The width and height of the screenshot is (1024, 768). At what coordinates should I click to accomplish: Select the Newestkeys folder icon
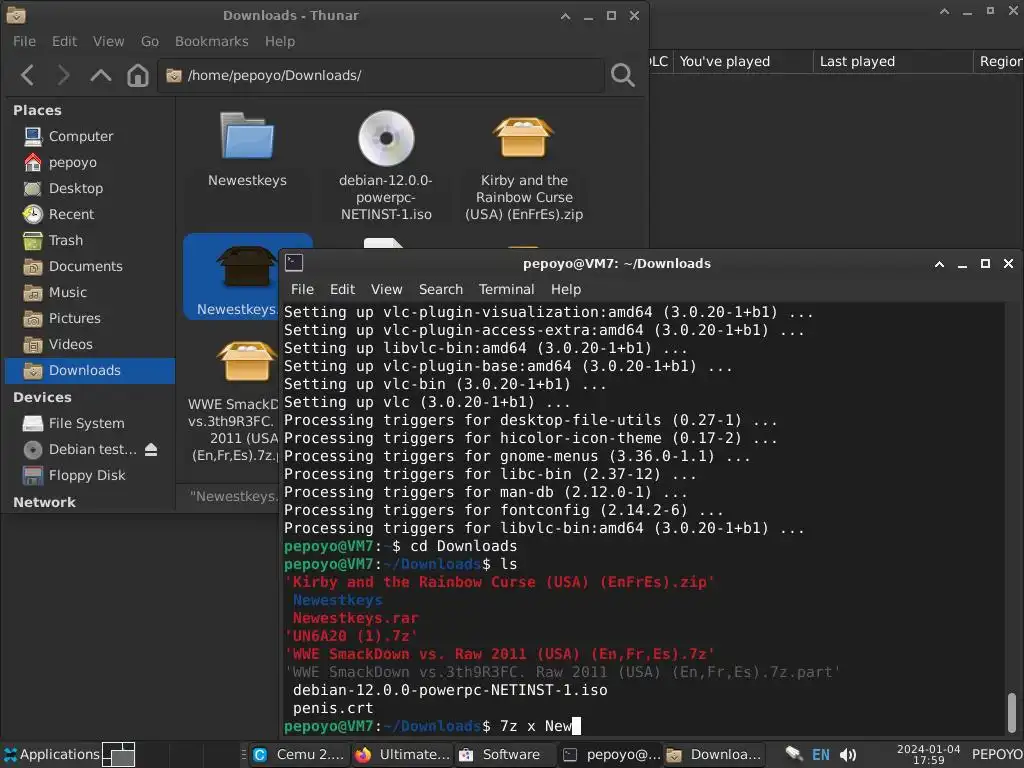pyautogui.click(x=247, y=136)
